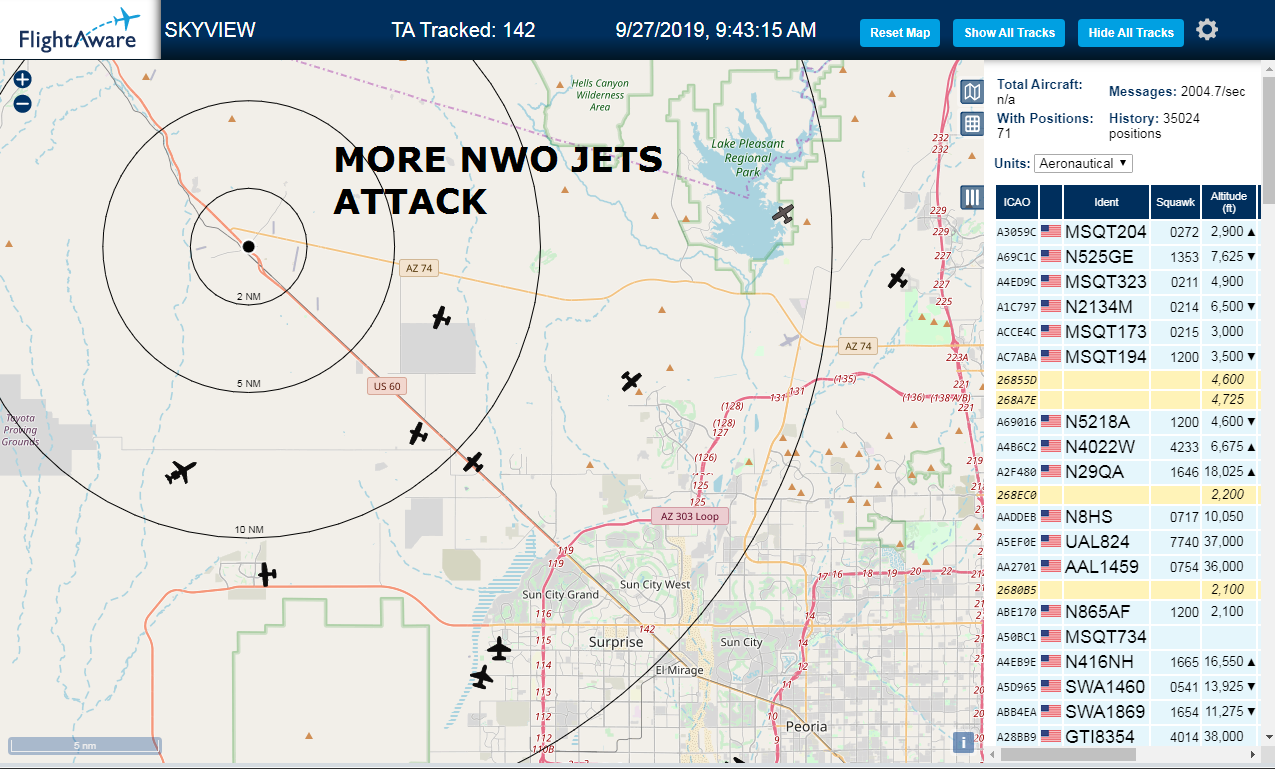Toggle the sidebar columns icon
Viewport: 1275px width, 769px height.
[971, 197]
